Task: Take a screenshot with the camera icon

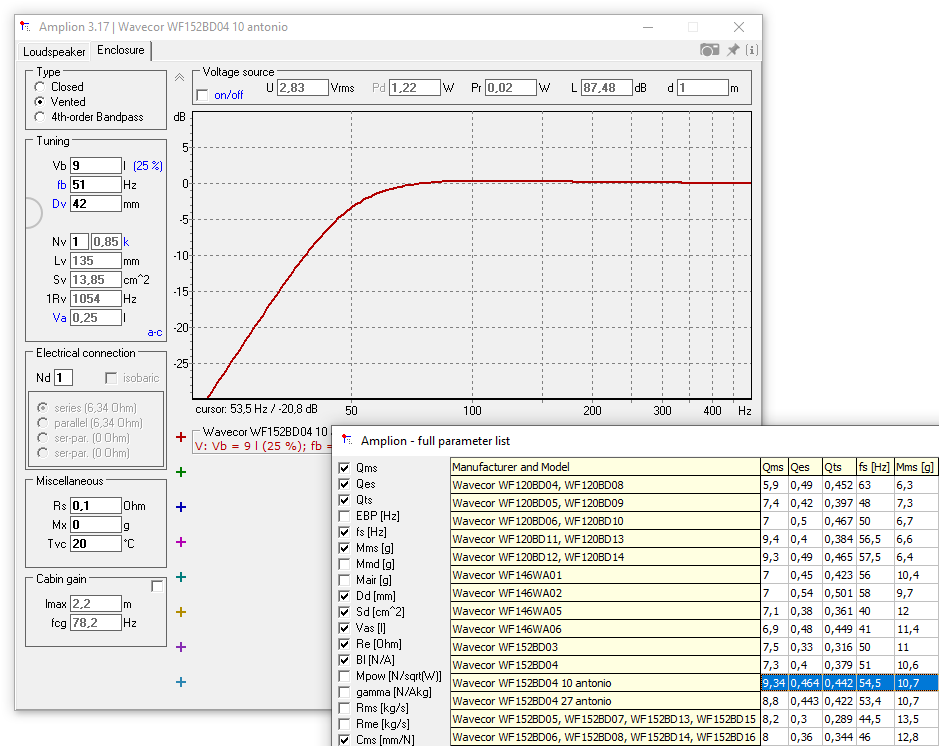Action: pyautogui.click(x=710, y=50)
